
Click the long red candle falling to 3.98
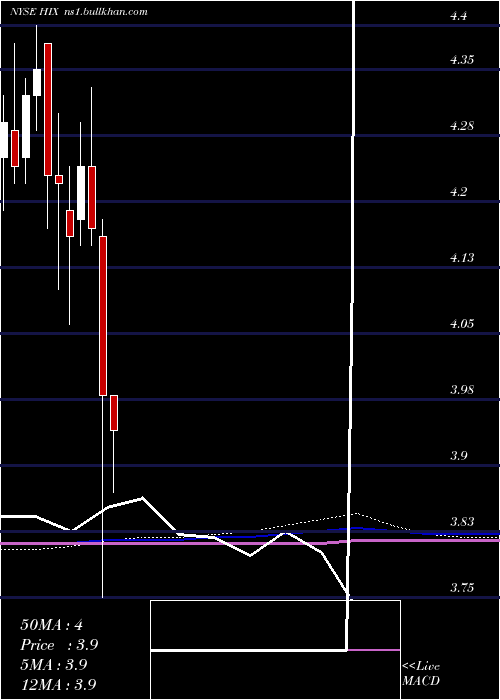click(103, 316)
